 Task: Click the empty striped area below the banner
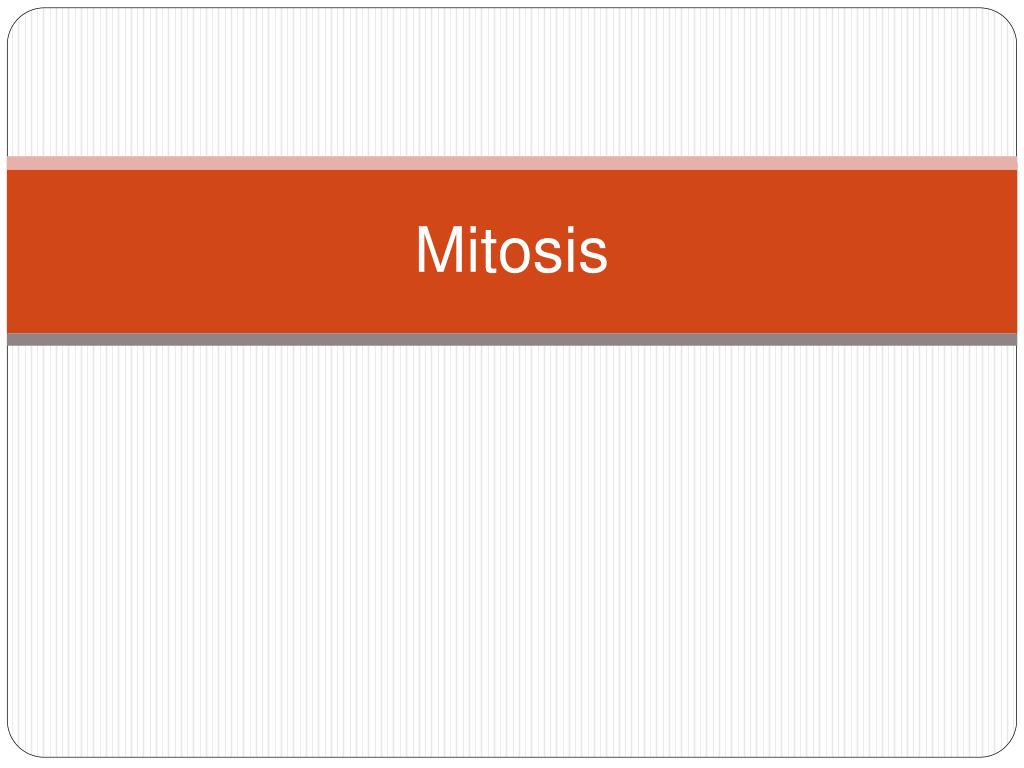coord(512,551)
